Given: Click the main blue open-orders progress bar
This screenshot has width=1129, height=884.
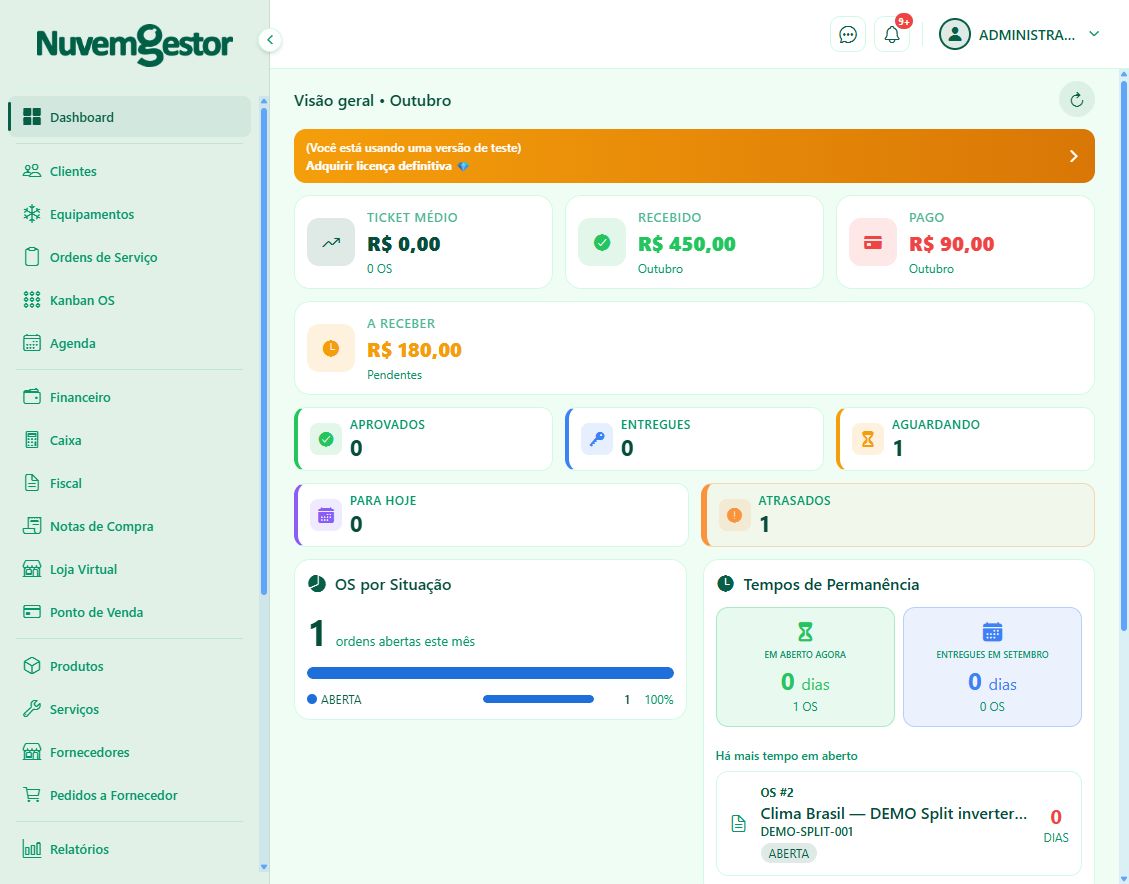Looking at the screenshot, I should (x=490, y=673).
